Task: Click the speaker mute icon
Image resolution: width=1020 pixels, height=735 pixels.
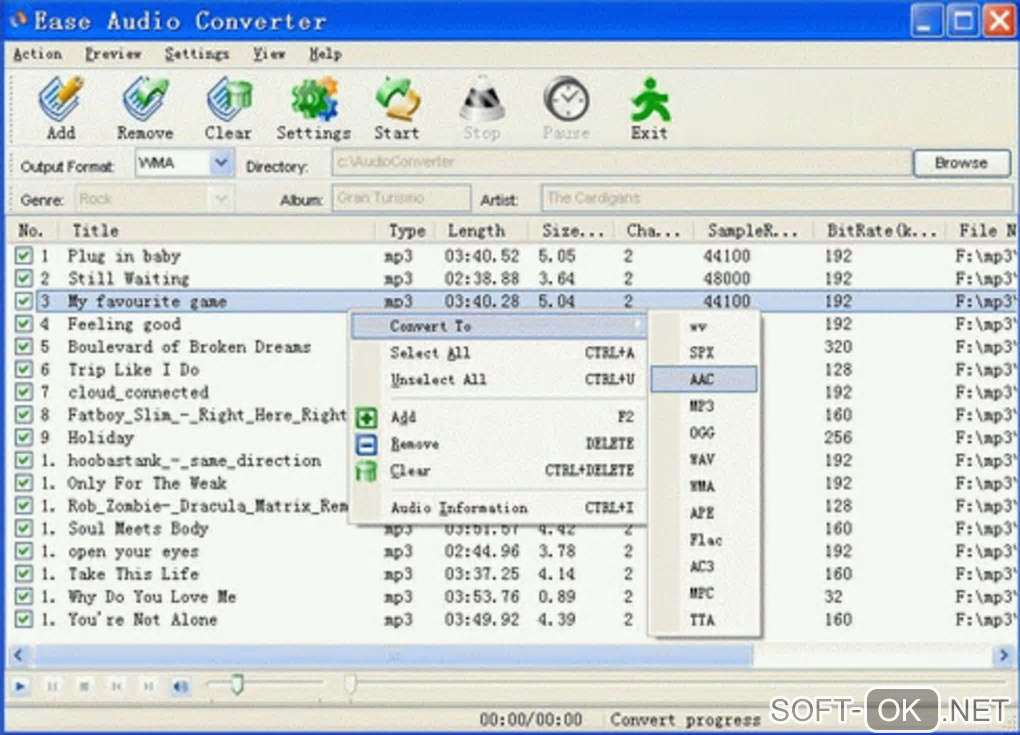Action: 181,686
